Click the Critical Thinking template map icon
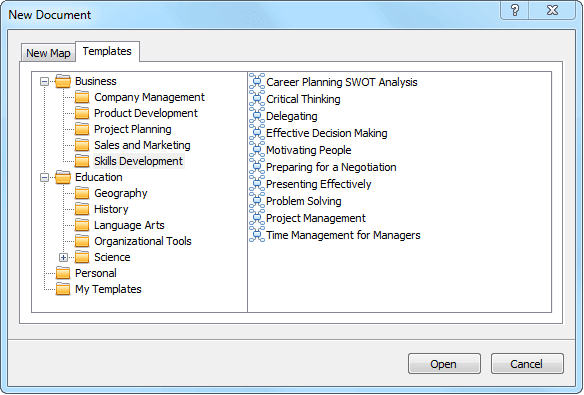This screenshot has width=584, height=395. (x=257, y=99)
